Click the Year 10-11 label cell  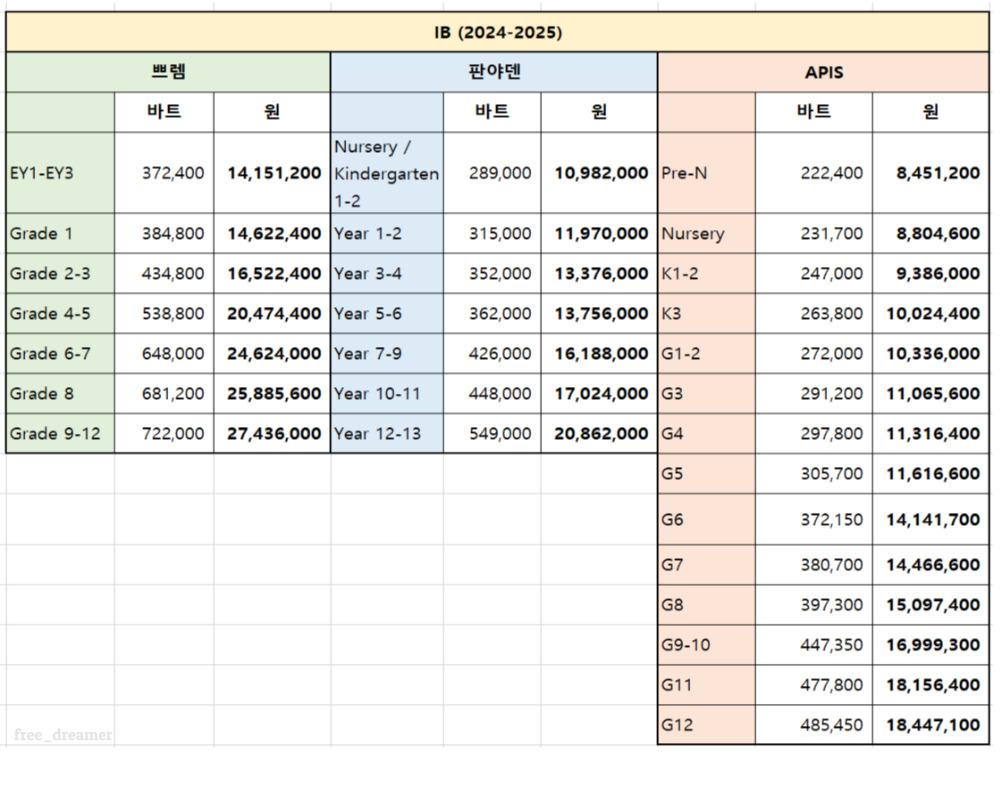[x=387, y=394]
